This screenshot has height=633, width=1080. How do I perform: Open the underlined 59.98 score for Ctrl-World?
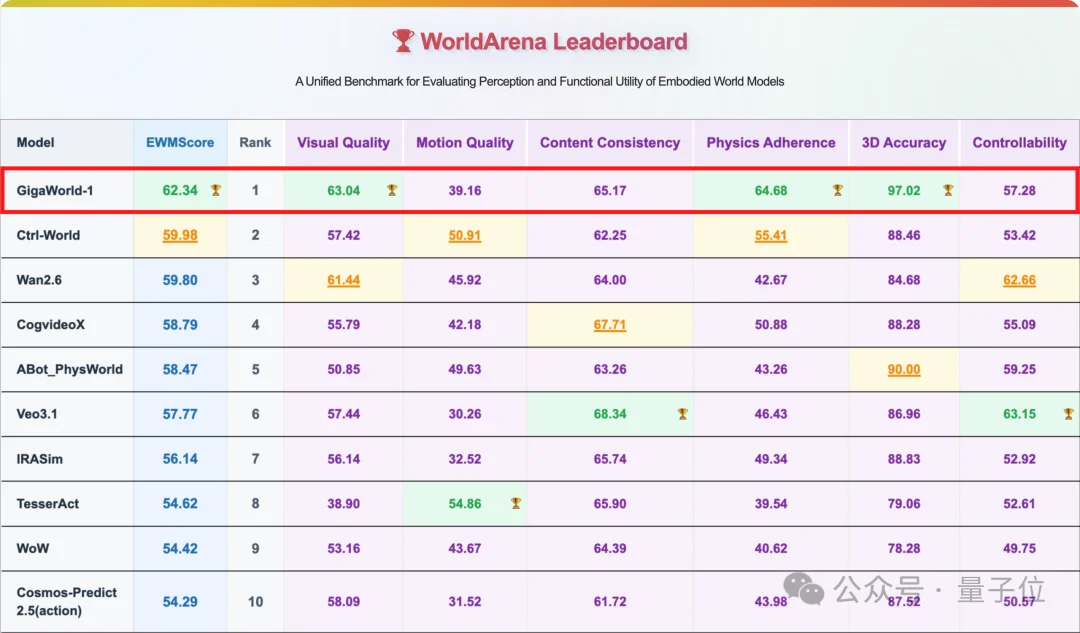[x=180, y=236]
